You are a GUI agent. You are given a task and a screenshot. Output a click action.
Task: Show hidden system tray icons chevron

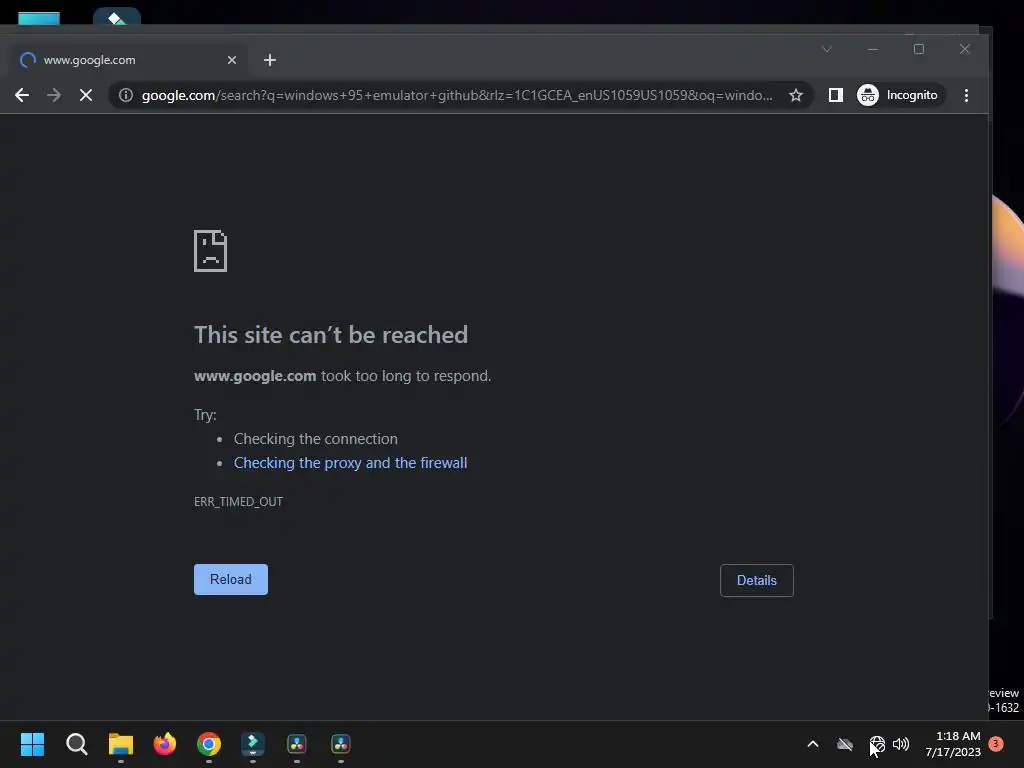pos(813,744)
